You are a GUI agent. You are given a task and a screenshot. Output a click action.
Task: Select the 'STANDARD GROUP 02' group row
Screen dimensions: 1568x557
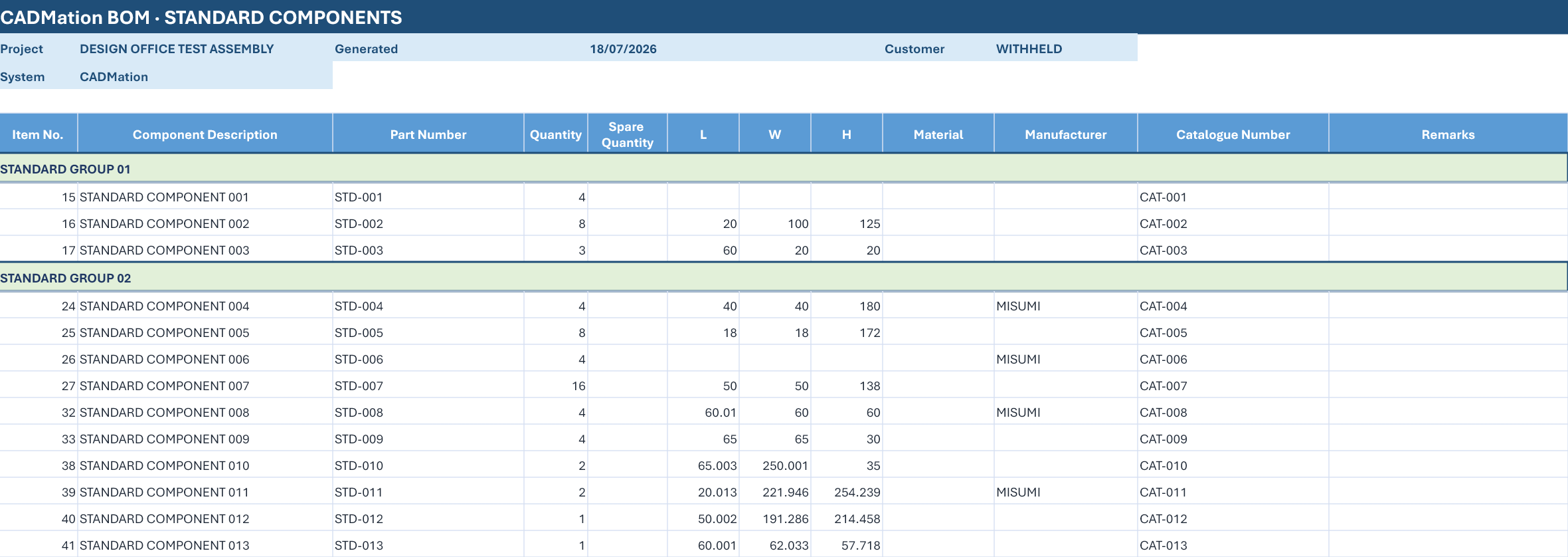(x=784, y=278)
